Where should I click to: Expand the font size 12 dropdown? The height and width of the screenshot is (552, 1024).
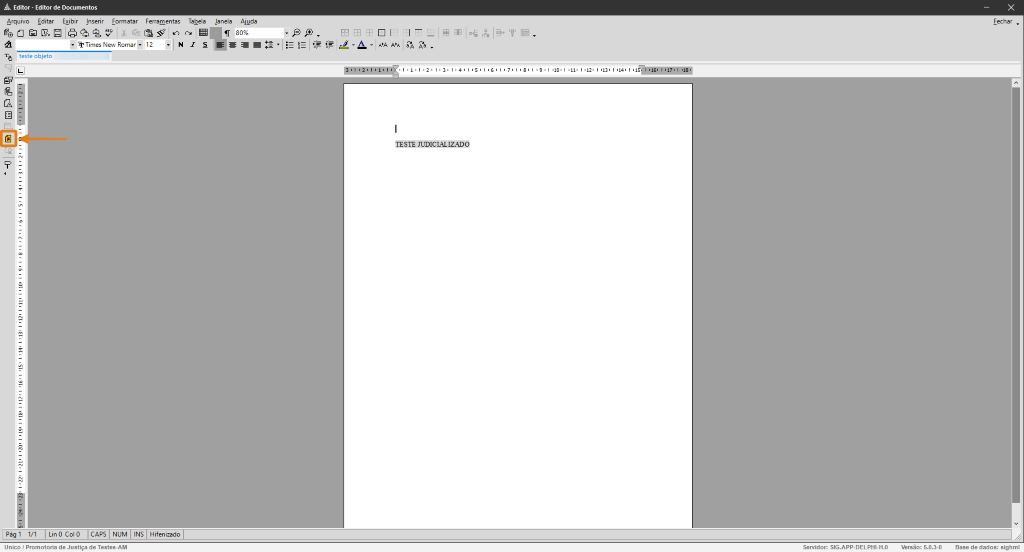[x=168, y=45]
